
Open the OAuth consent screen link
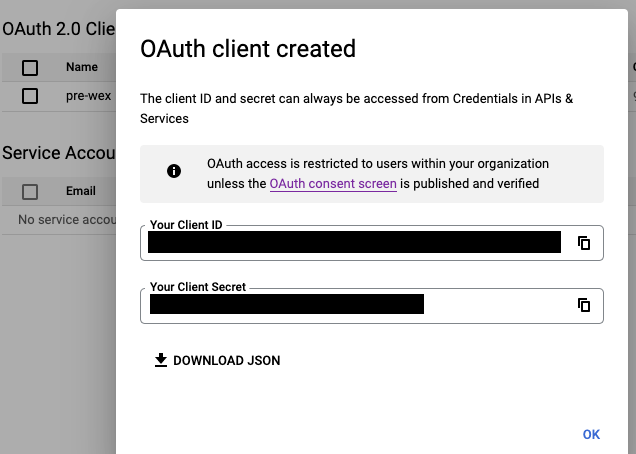click(x=333, y=184)
